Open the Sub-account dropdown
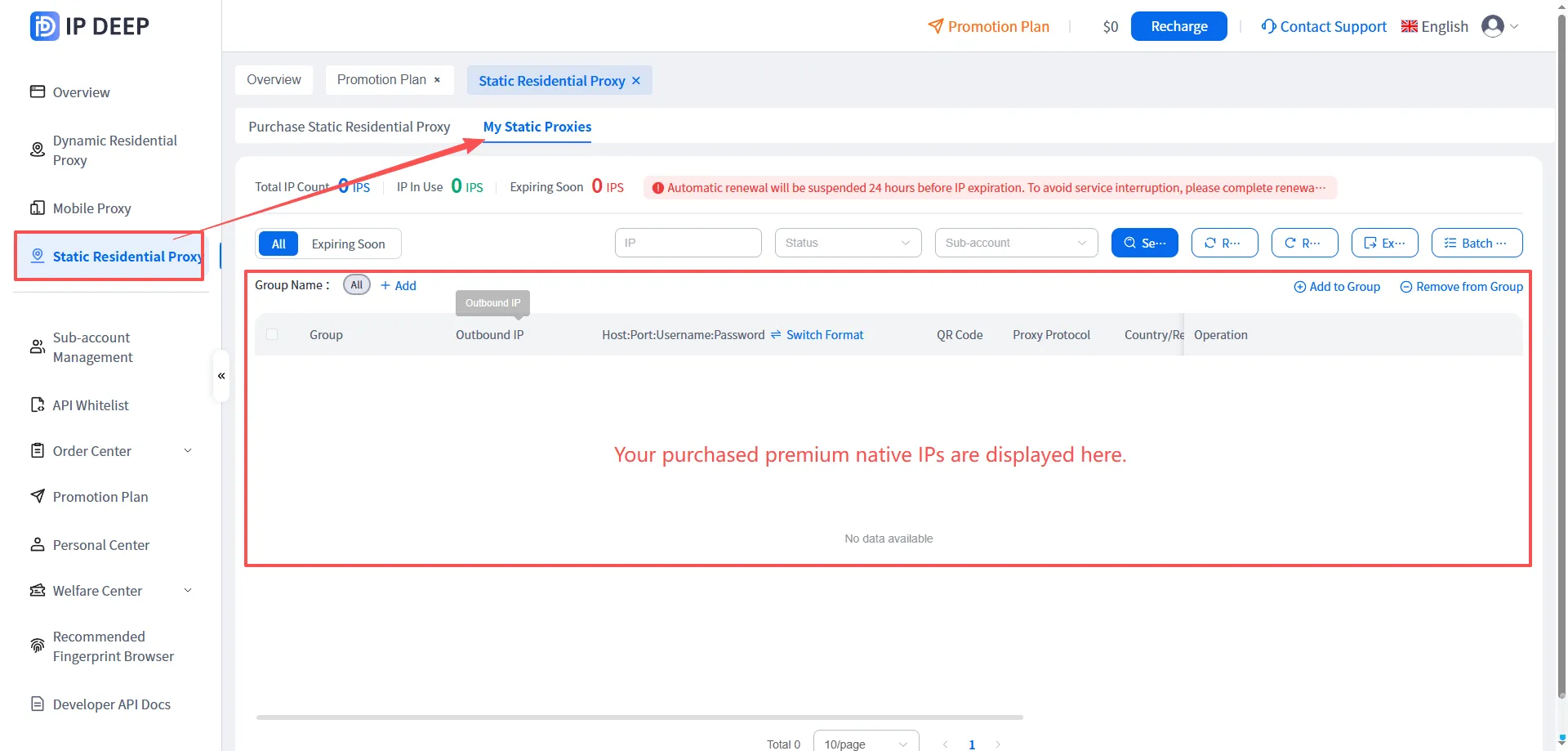Screen dimensions: 1568x751 point(1016,243)
